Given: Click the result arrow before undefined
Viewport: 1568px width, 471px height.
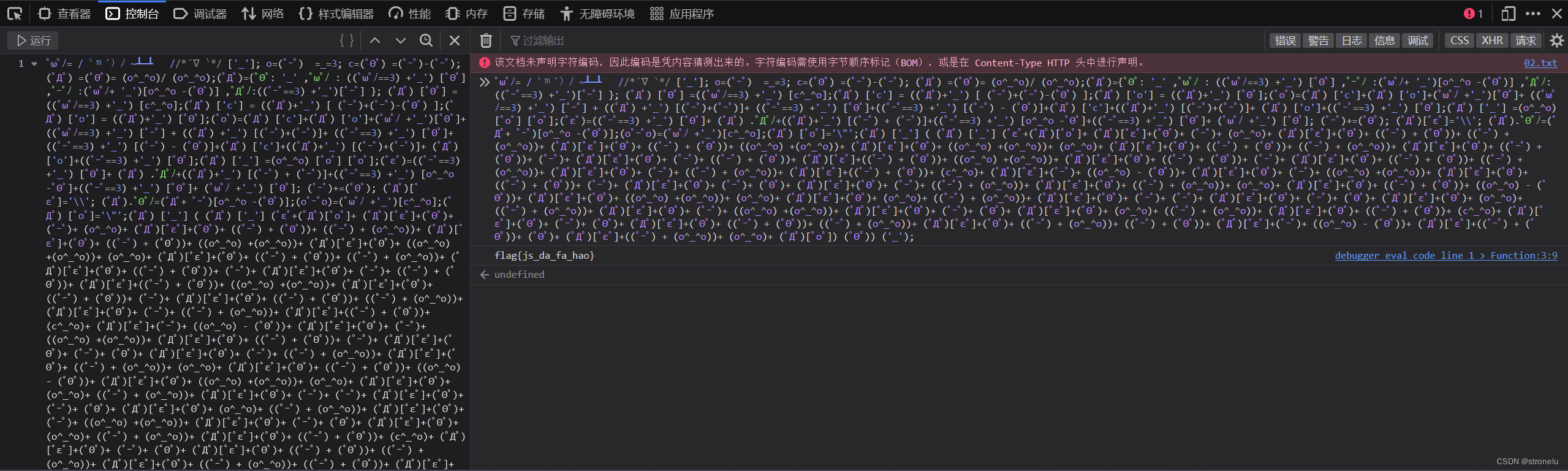Looking at the screenshot, I should click(x=485, y=275).
